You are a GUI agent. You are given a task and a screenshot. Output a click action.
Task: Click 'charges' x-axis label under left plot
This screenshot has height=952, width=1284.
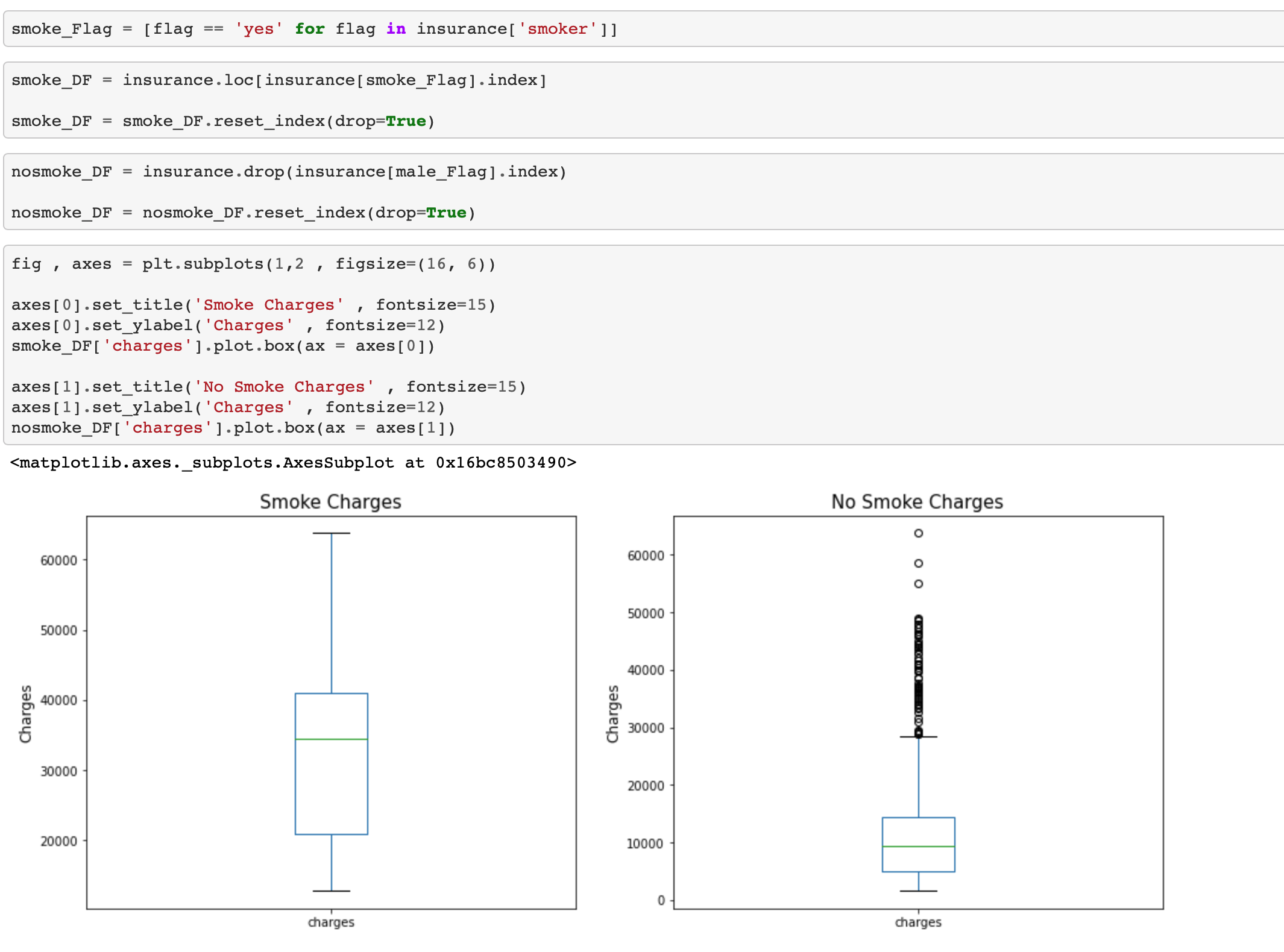click(331, 922)
